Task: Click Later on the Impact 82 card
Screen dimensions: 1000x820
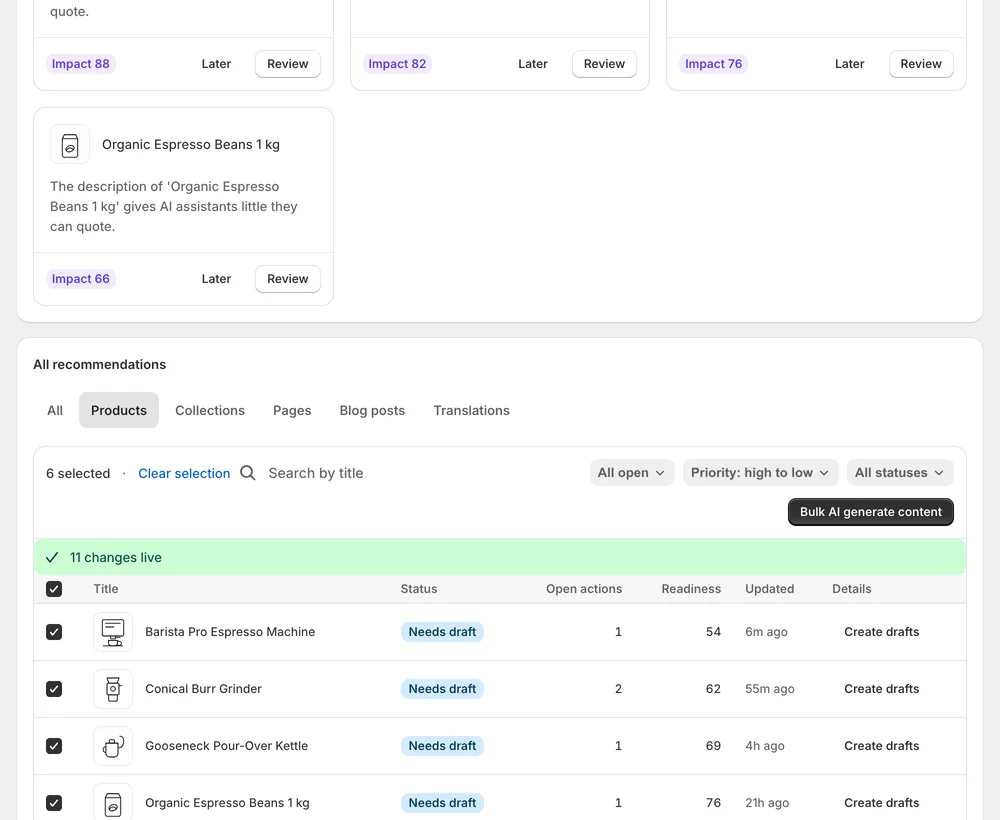Action: [x=533, y=64]
